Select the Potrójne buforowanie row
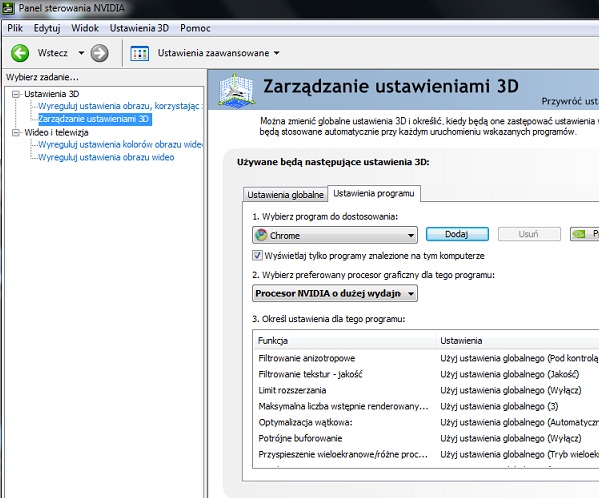The image size is (599, 498). [426, 438]
